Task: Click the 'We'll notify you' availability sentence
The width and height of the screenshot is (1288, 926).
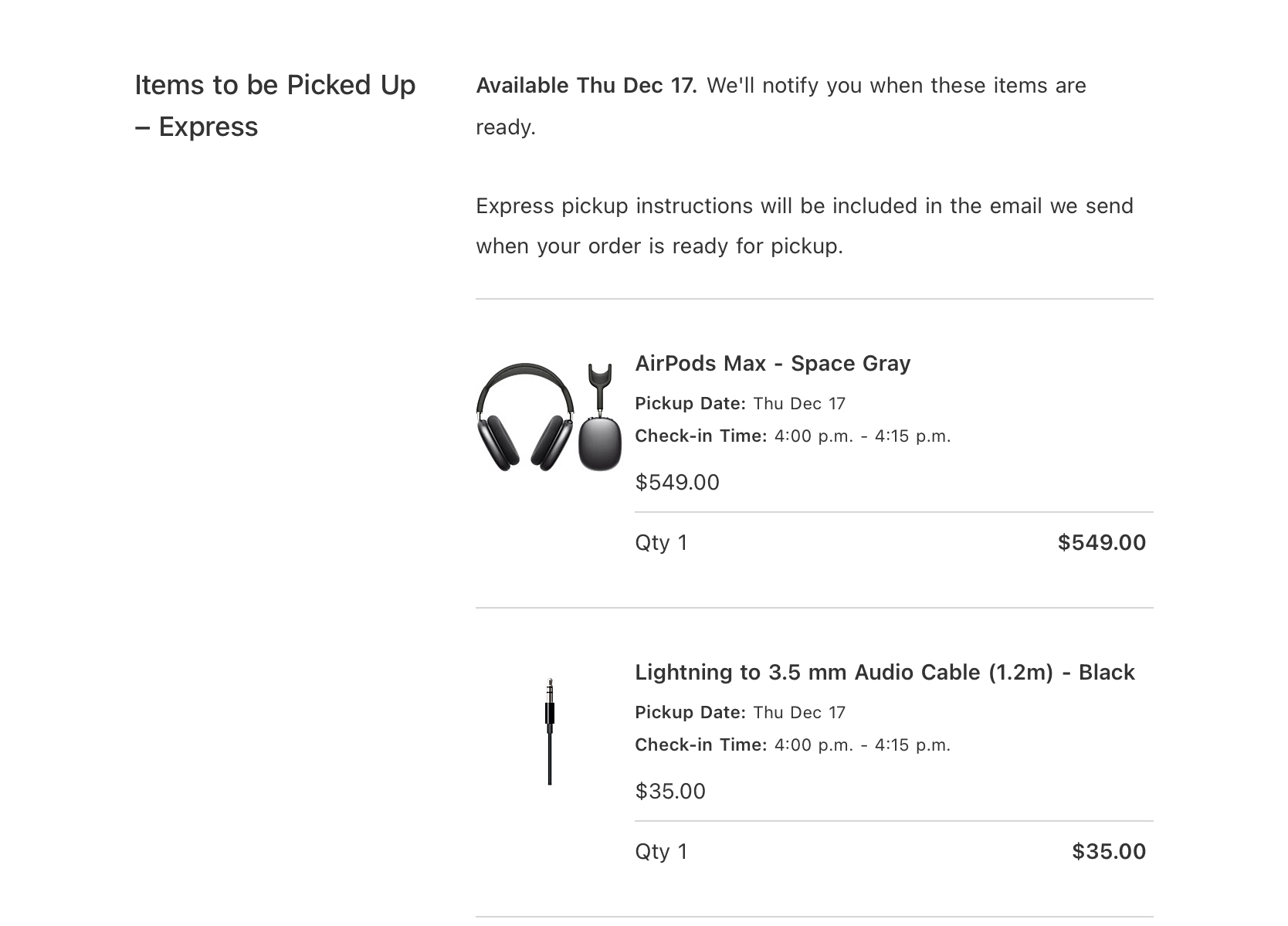Action: [x=781, y=106]
